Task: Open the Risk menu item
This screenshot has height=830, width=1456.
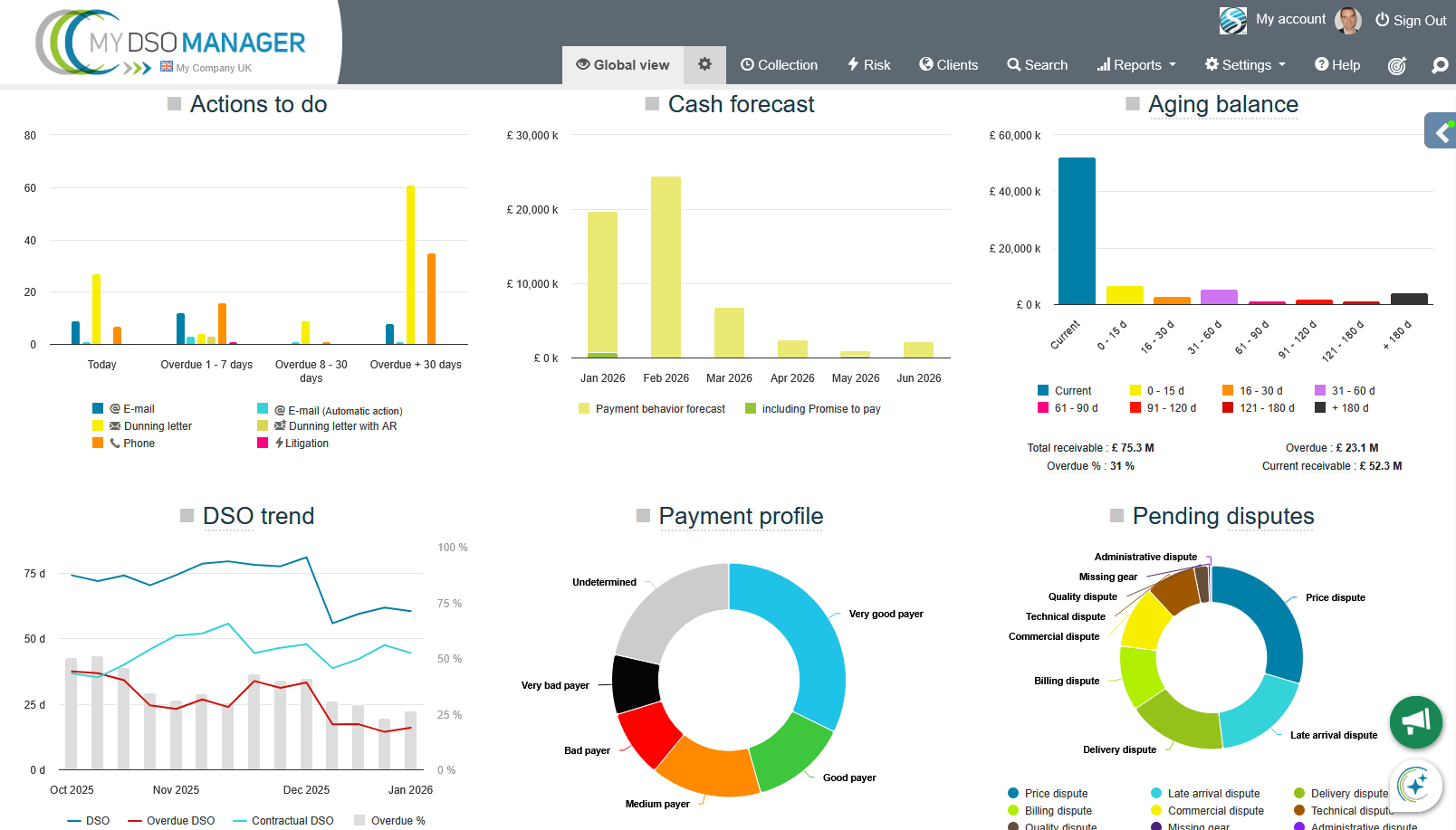Action: 868,65
